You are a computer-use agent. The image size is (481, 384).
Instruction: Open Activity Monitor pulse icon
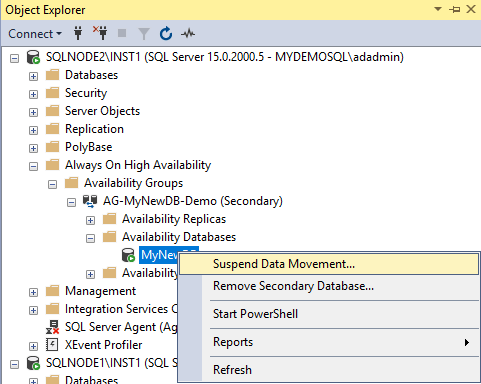click(x=188, y=33)
